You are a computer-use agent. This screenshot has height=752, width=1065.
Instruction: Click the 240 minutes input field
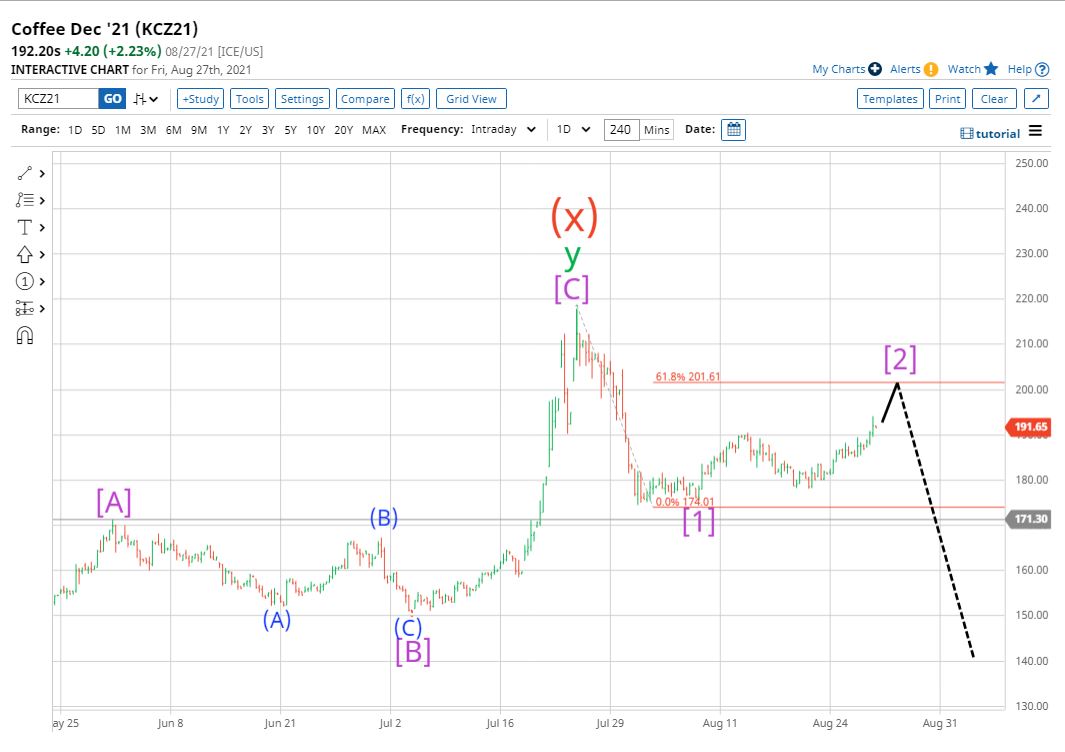tap(621, 129)
